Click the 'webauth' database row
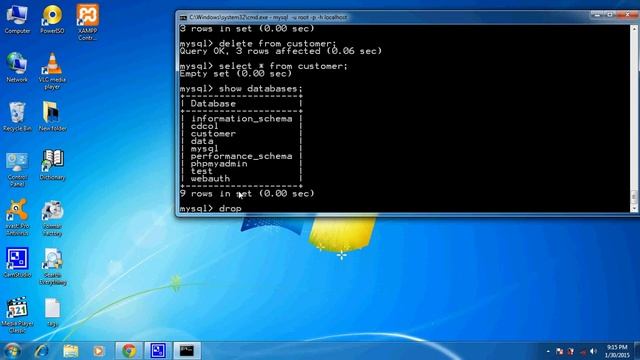This screenshot has height=360, width=640. point(211,179)
